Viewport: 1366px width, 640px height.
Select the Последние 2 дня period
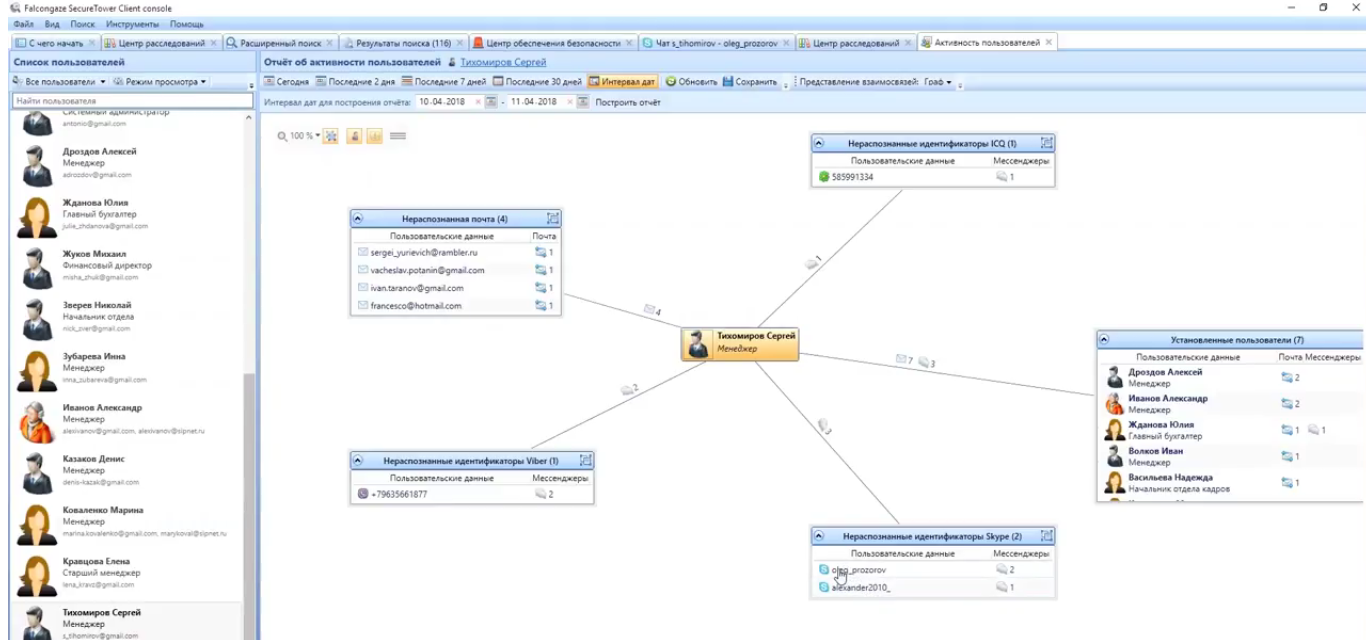pos(355,82)
